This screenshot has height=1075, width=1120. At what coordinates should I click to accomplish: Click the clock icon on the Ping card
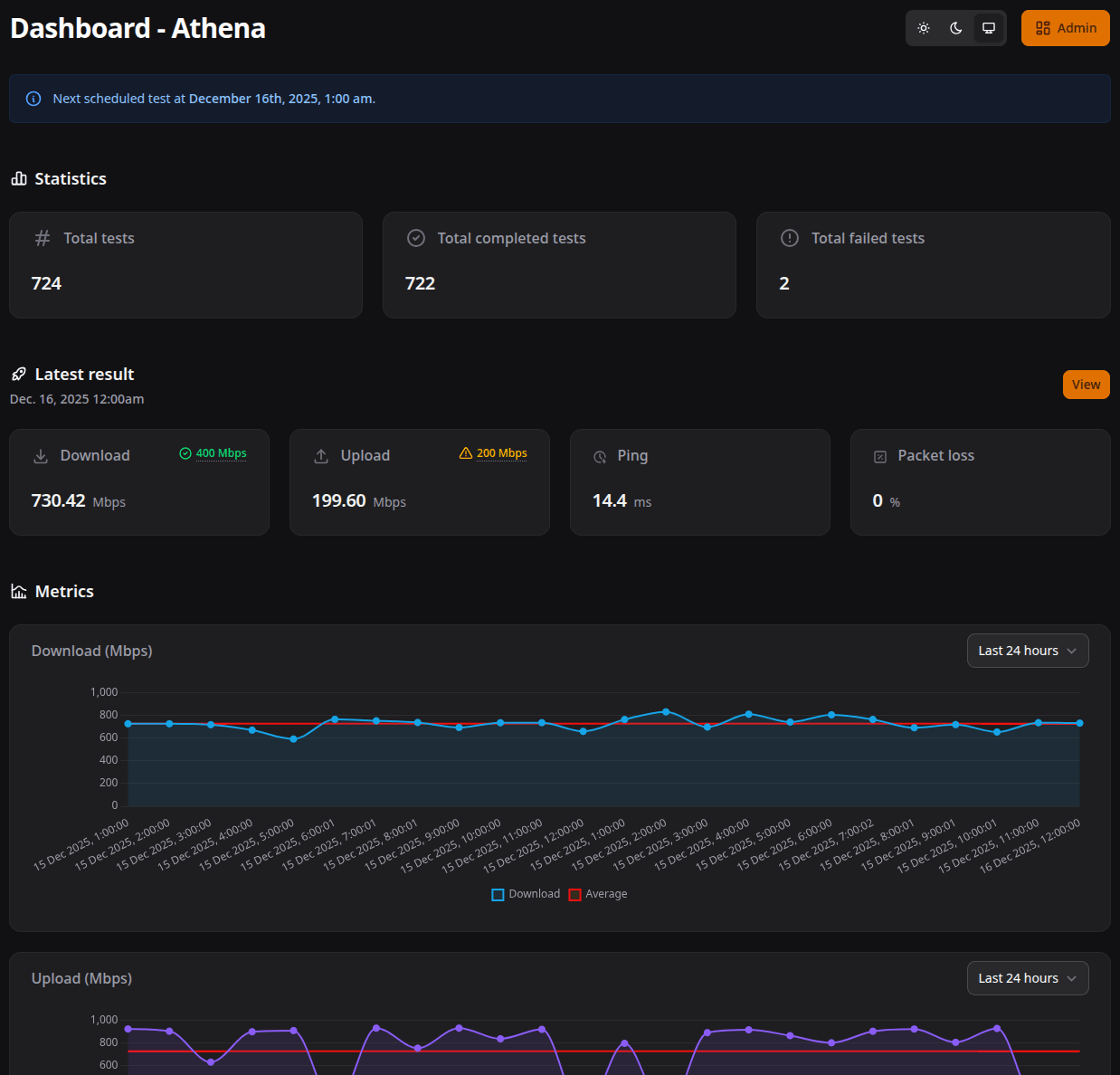coord(600,457)
